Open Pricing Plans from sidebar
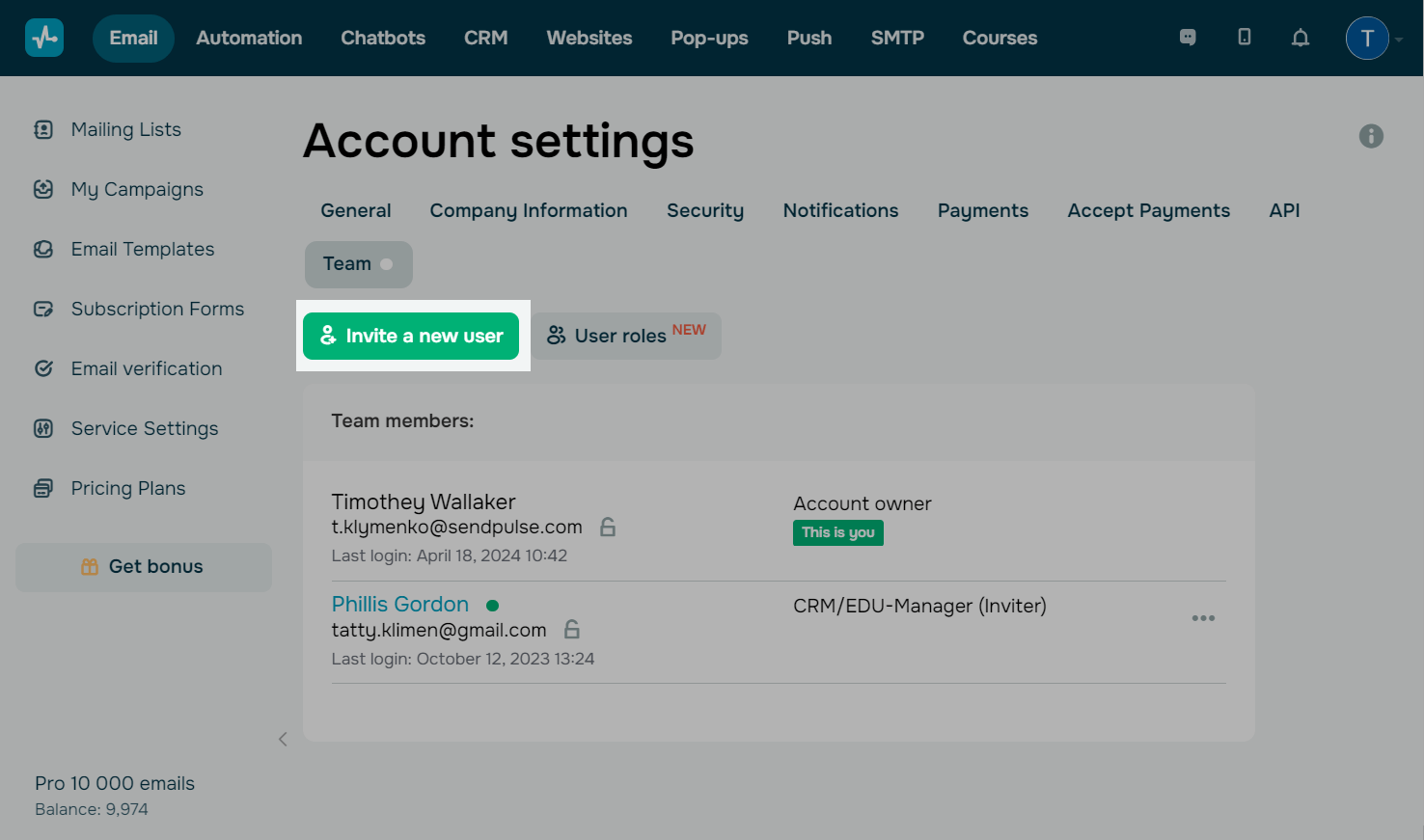This screenshot has height=840, width=1424. 127,488
